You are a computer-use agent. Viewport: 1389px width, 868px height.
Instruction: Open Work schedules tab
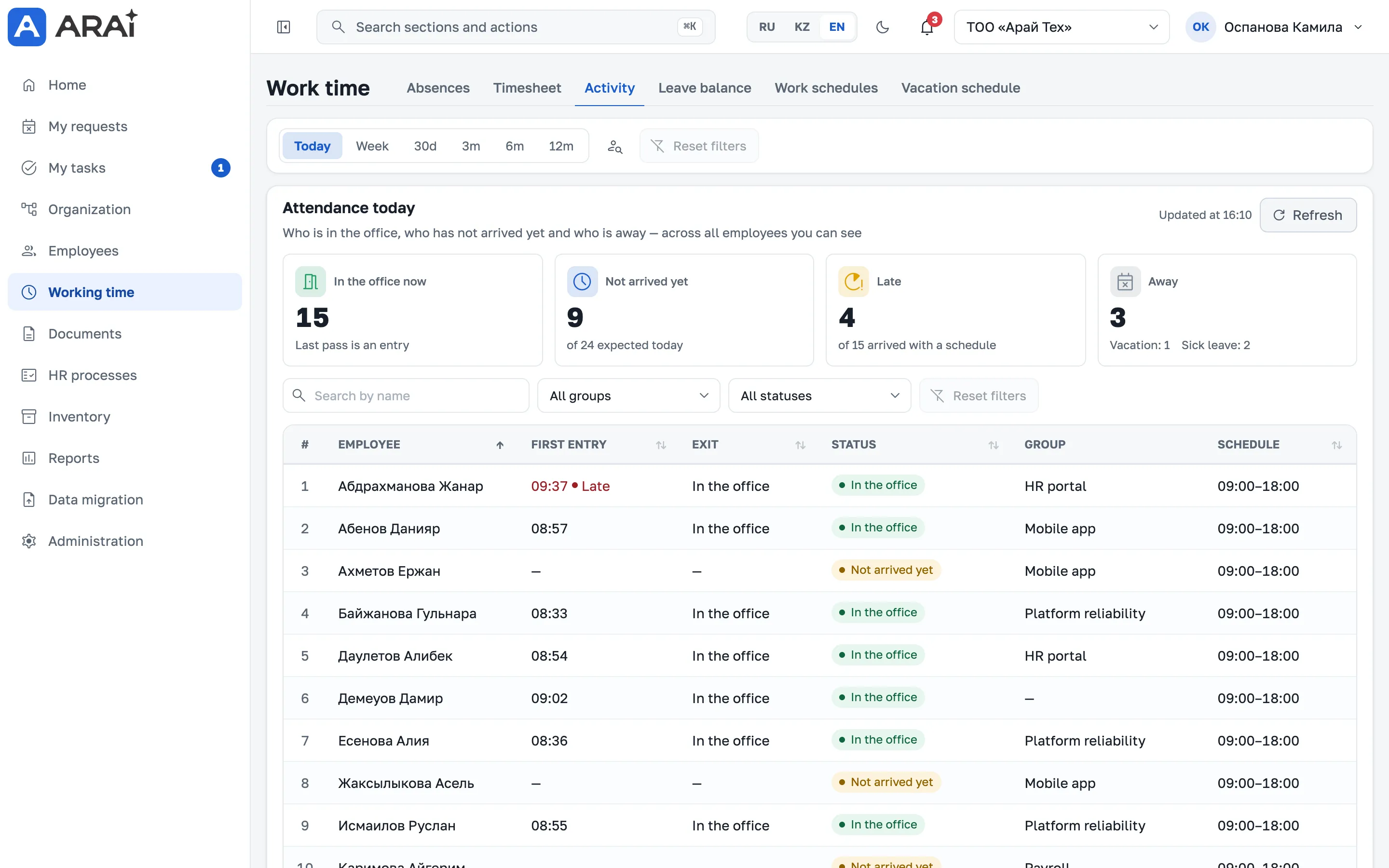pyautogui.click(x=826, y=88)
